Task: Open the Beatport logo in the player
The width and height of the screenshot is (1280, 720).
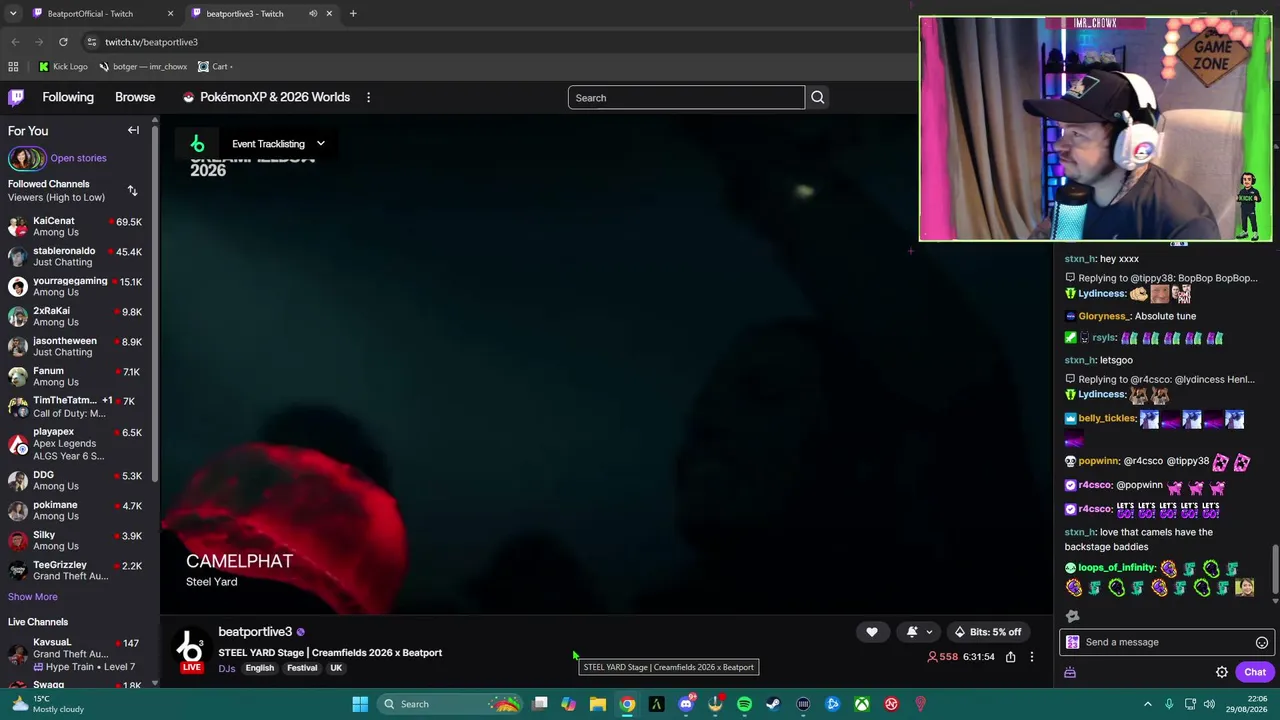Action: (x=197, y=144)
